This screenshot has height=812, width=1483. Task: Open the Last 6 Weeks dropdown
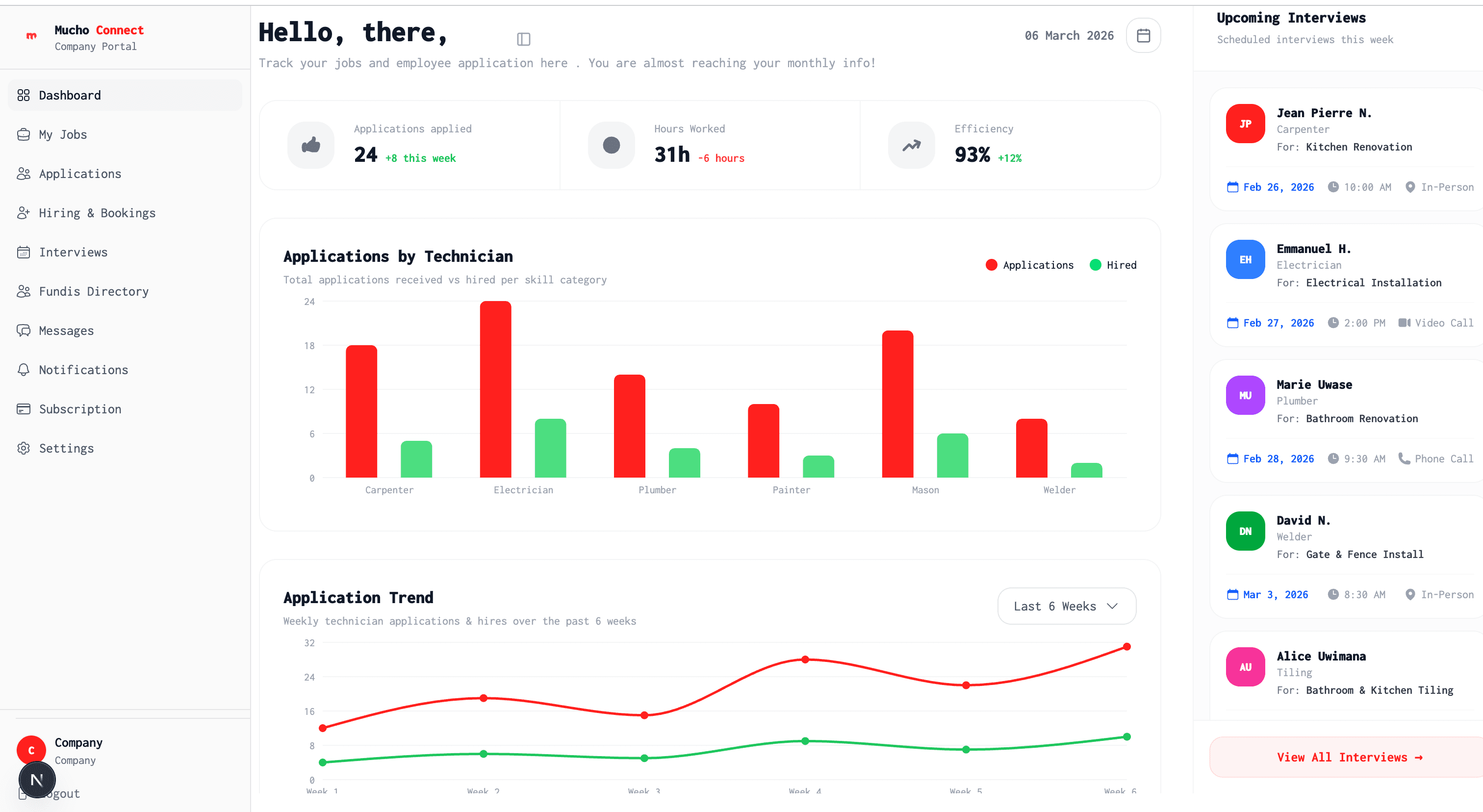point(1066,606)
